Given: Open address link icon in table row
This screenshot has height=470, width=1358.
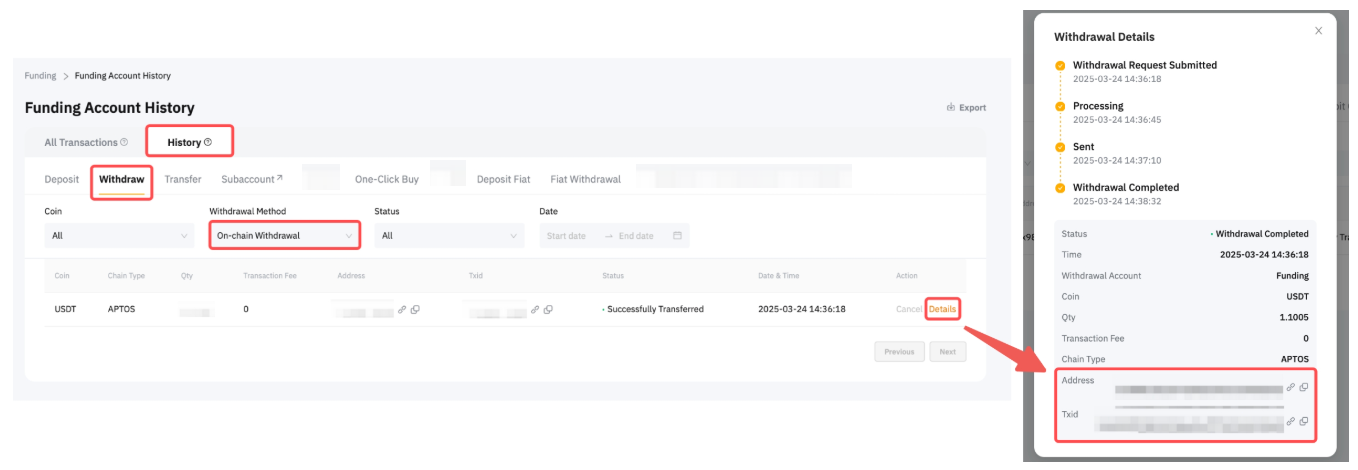Looking at the screenshot, I should coord(402,310).
